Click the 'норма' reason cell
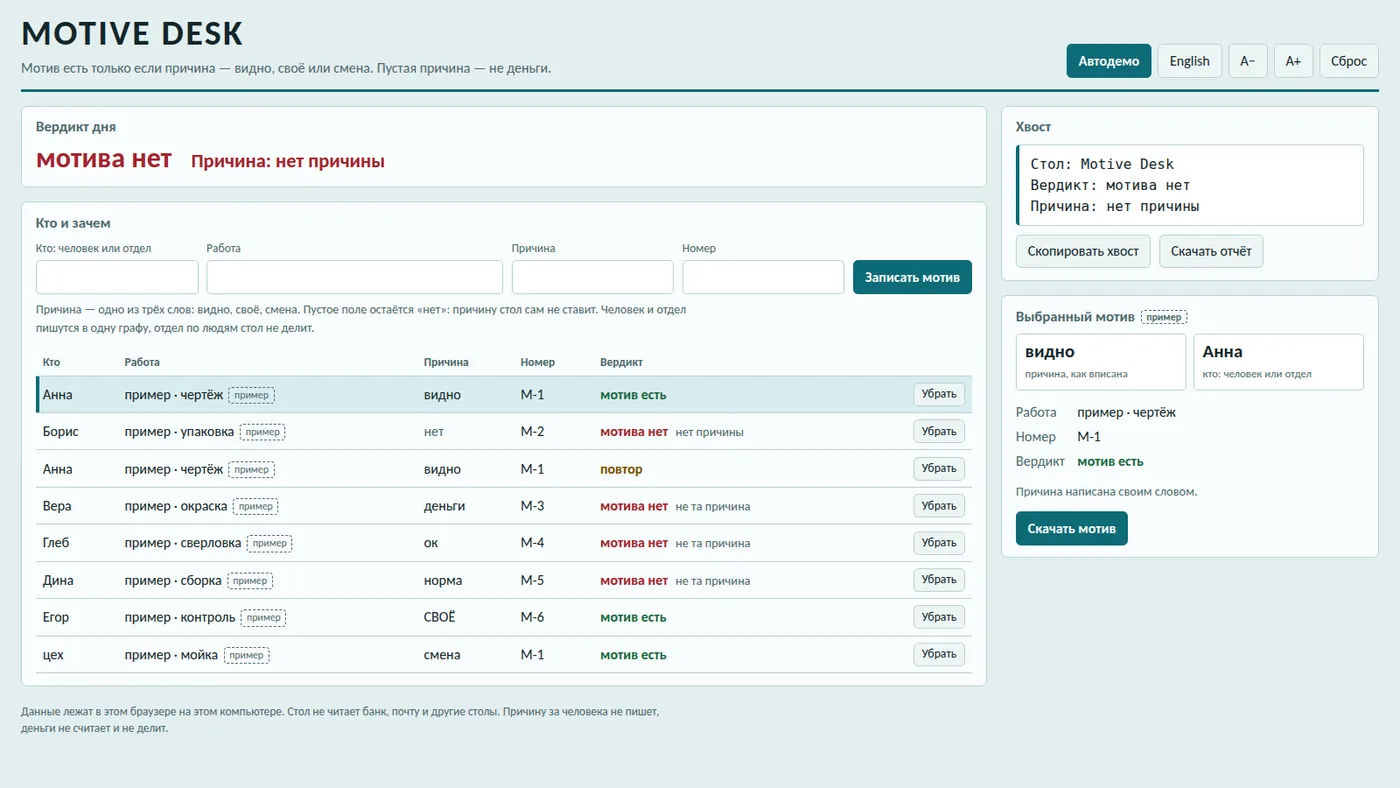Viewport: 1400px width, 788px height. pos(444,580)
